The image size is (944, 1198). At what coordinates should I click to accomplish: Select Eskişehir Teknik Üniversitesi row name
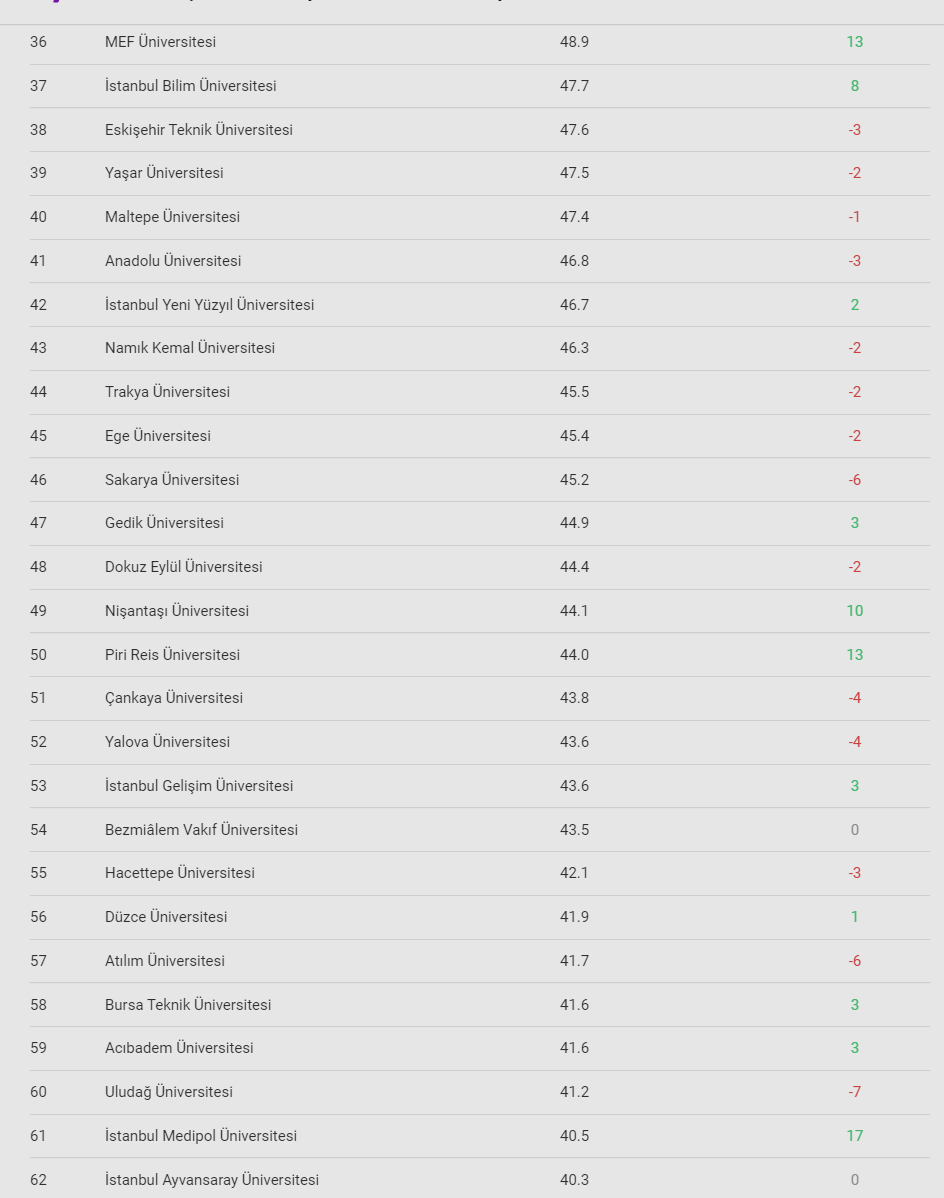[x=198, y=130]
